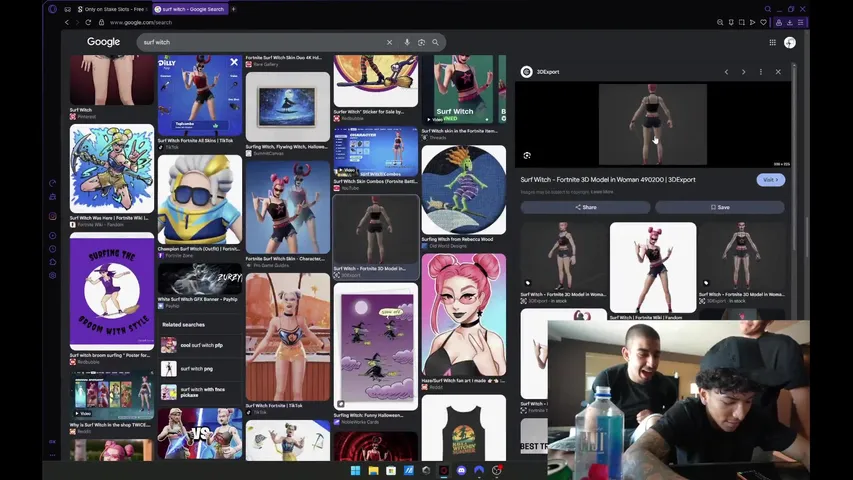Click the heart bookmark icon in toolbar
Image resolution: width=853 pixels, height=480 pixels.
[763, 22]
